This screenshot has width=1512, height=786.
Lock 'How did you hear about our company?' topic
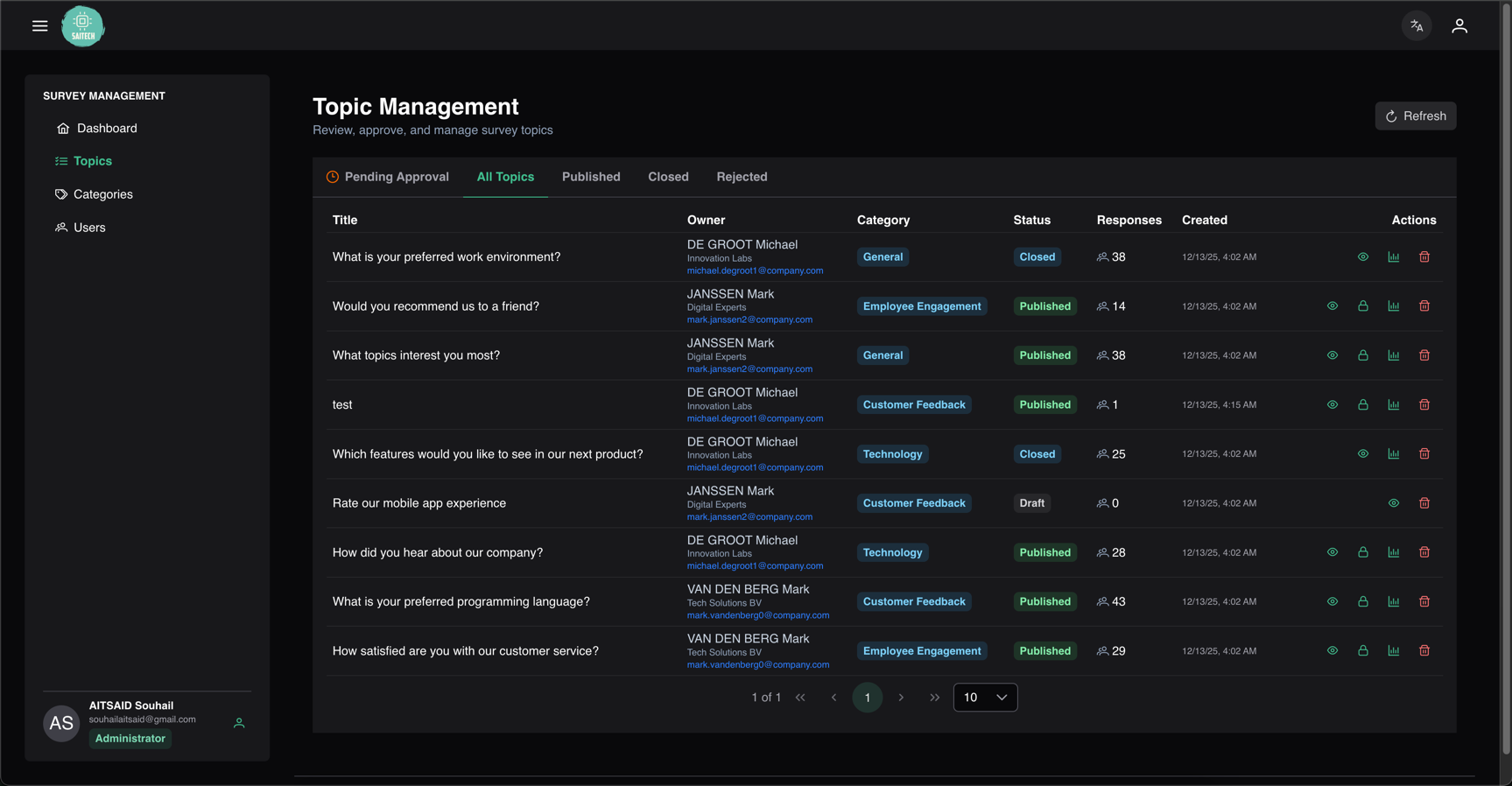[x=1363, y=552]
